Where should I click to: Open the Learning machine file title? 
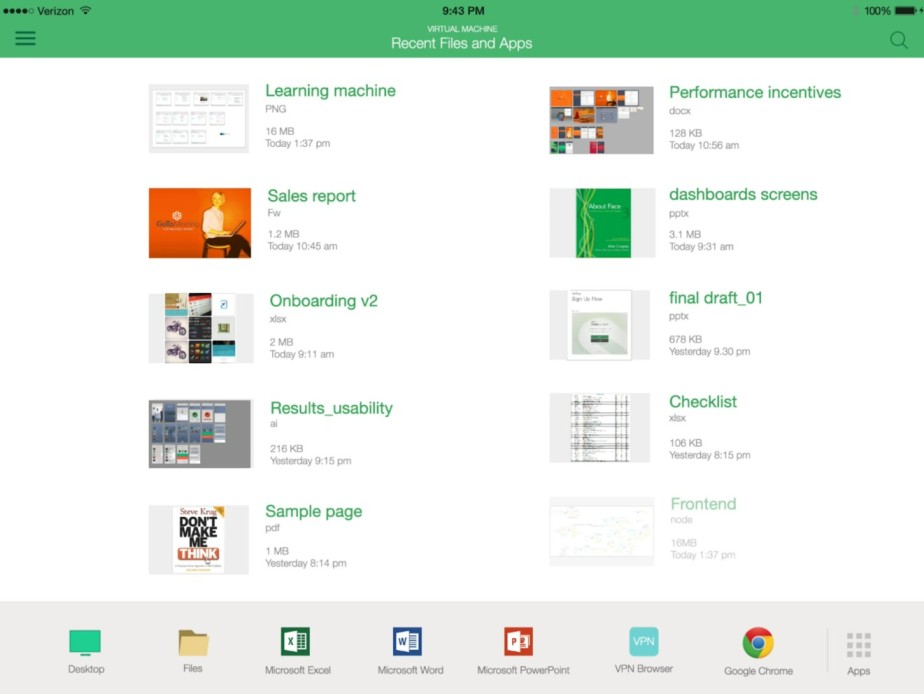point(330,91)
